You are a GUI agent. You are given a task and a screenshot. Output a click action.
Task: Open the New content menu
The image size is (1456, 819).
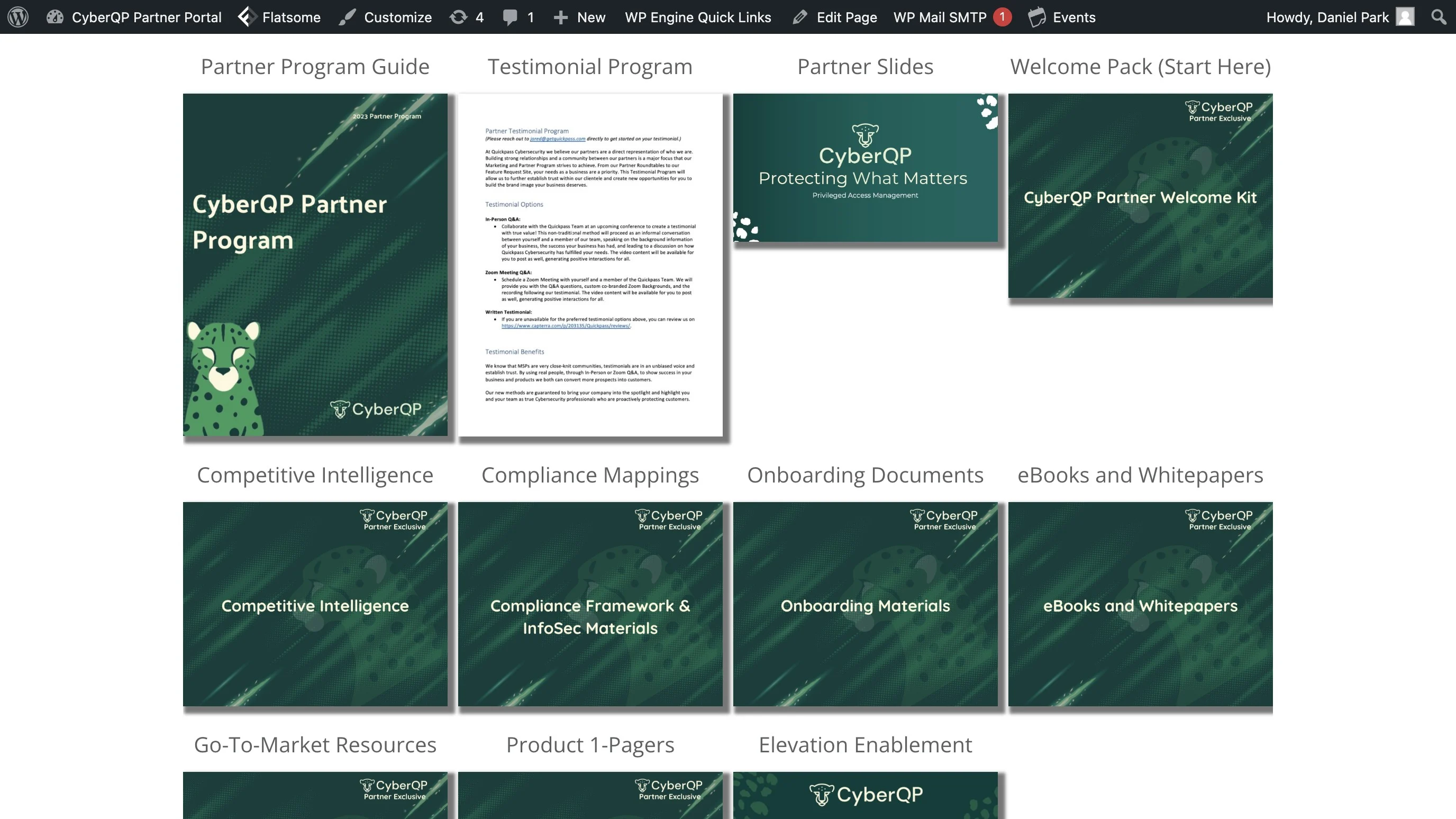(591, 17)
